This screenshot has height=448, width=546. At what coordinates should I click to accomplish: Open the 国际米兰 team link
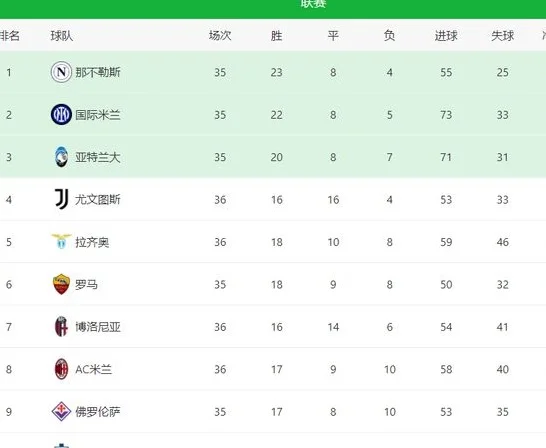coord(98,115)
